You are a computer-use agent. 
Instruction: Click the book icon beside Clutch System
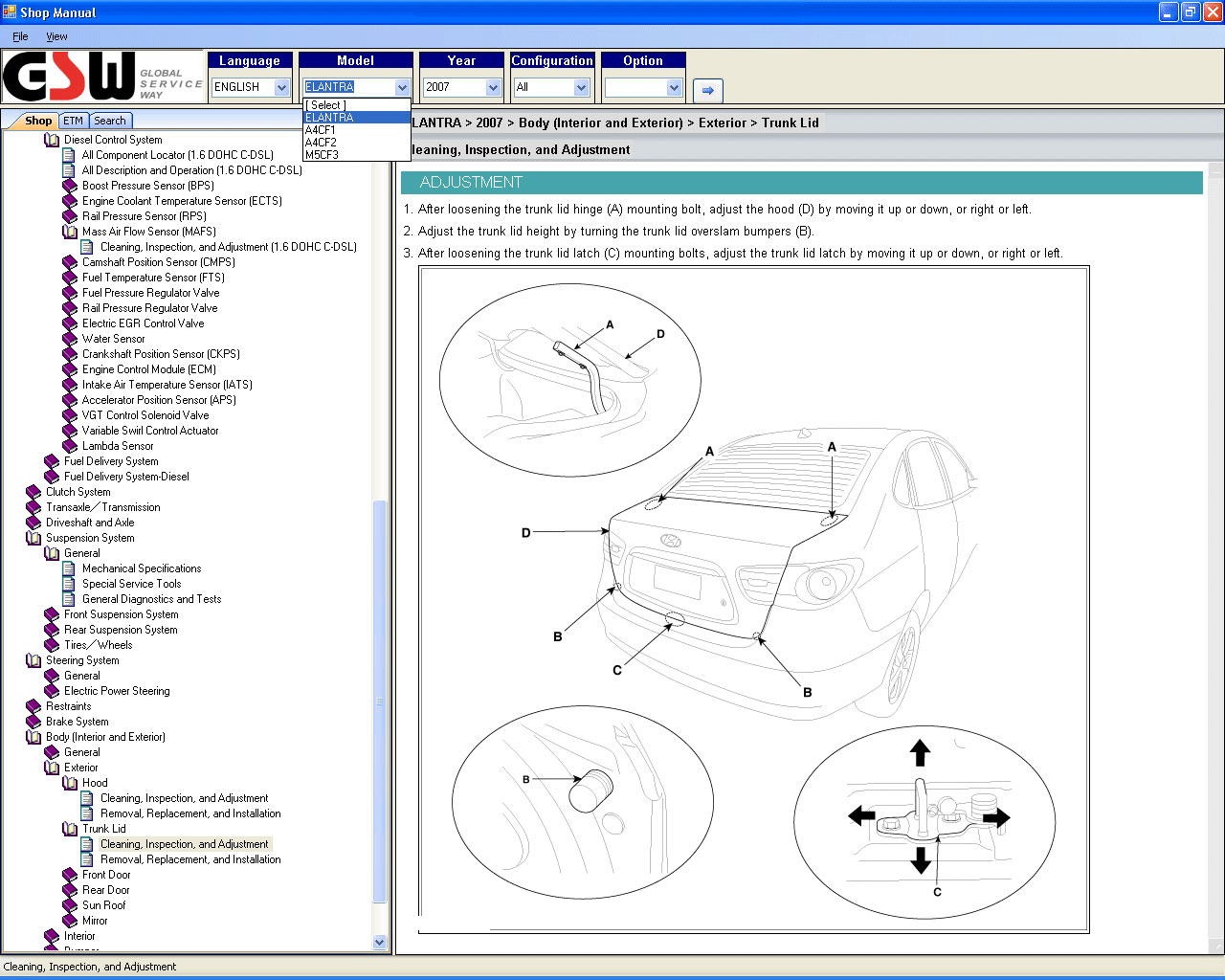coord(33,492)
